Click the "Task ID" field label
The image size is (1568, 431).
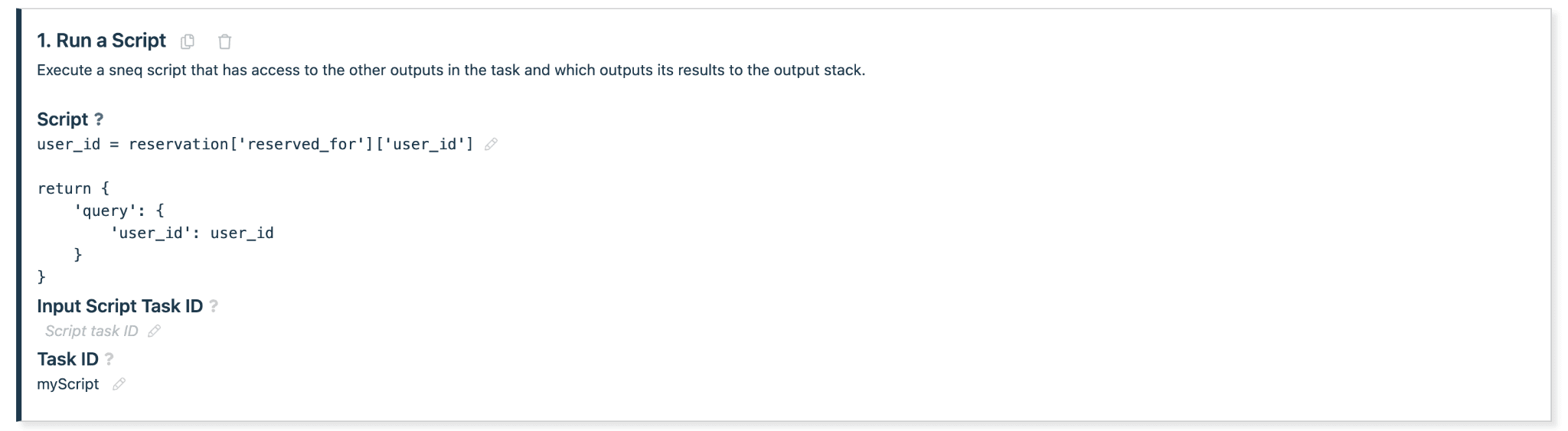pos(67,359)
